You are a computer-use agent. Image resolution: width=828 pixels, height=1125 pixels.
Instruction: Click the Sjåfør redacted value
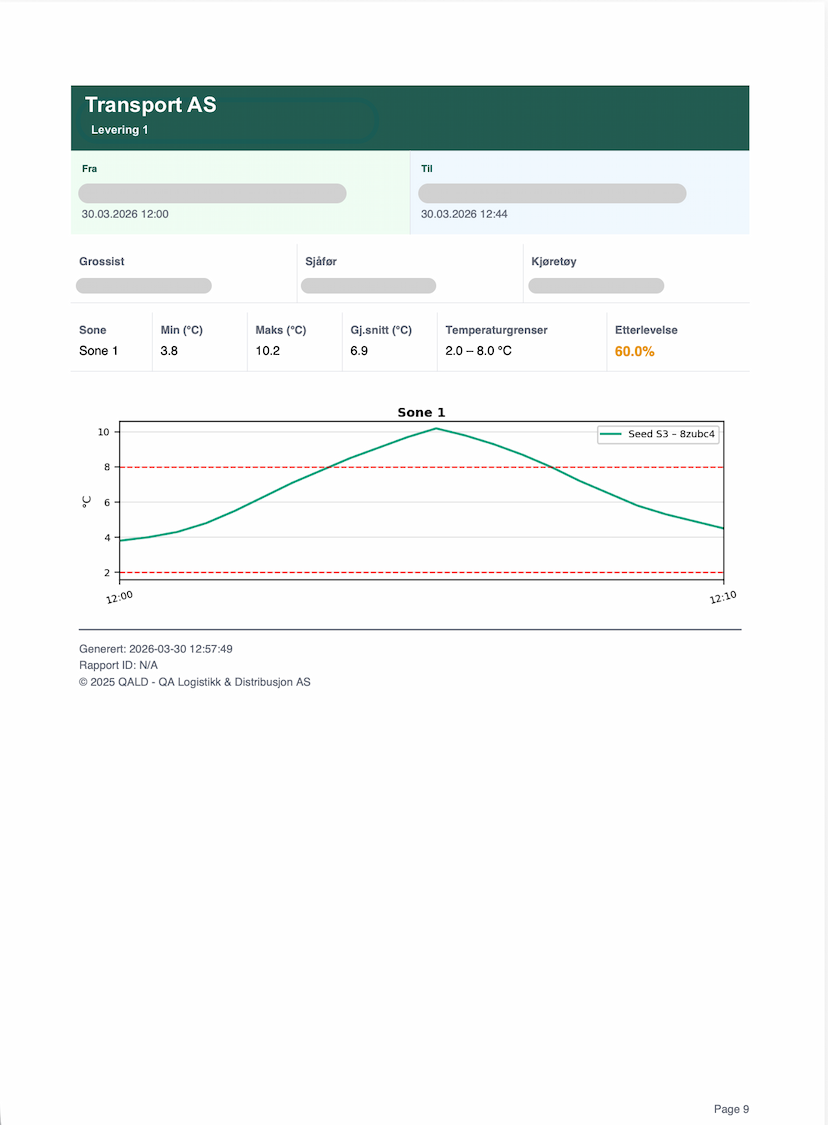click(x=369, y=286)
